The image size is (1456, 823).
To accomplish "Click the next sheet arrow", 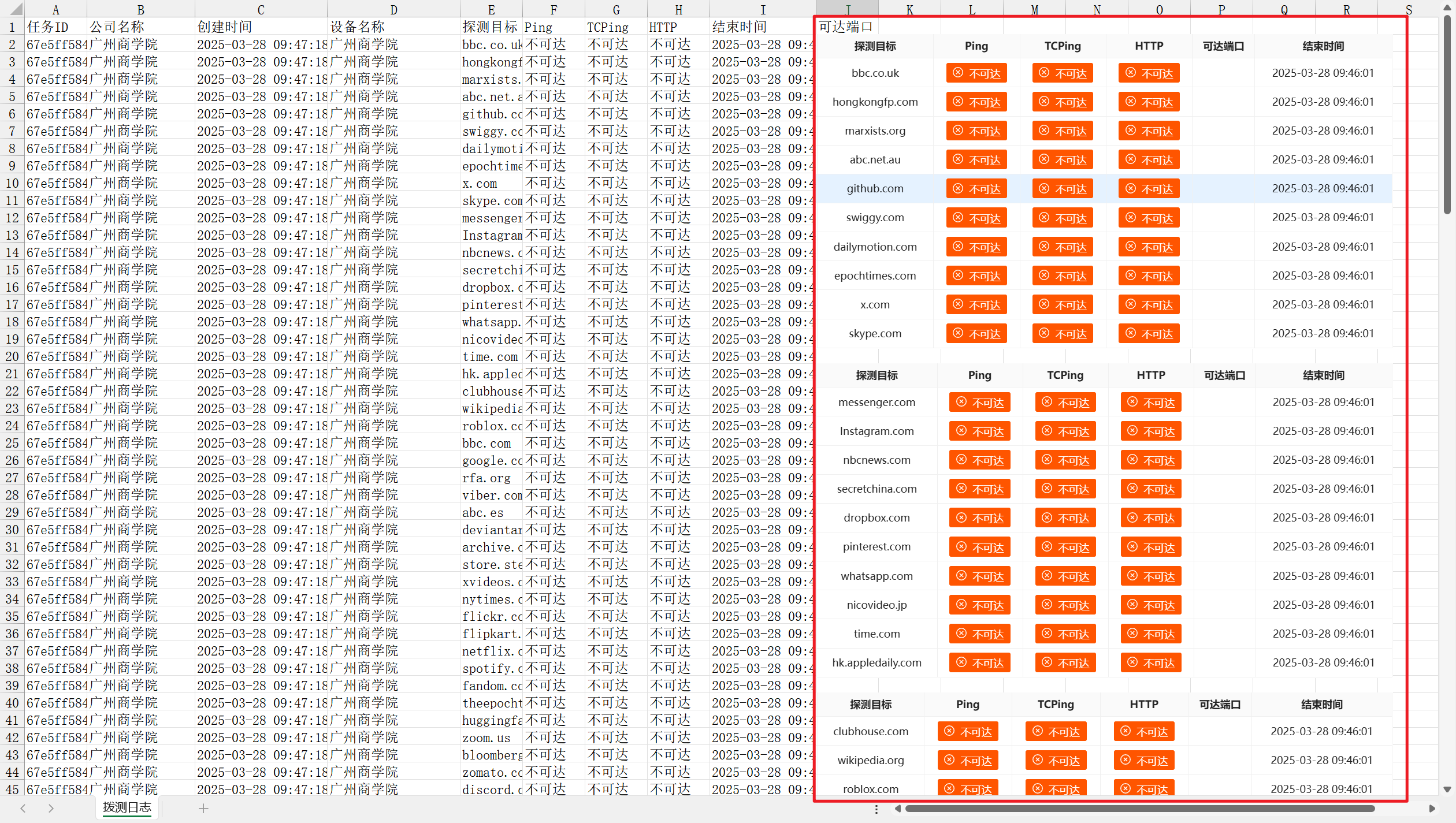I will [51, 809].
